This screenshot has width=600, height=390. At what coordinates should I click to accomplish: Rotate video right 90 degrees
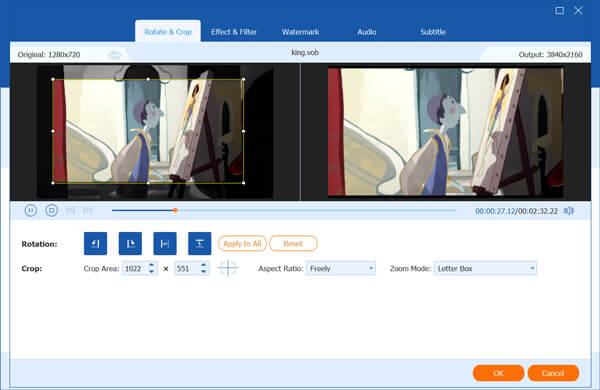(130, 243)
